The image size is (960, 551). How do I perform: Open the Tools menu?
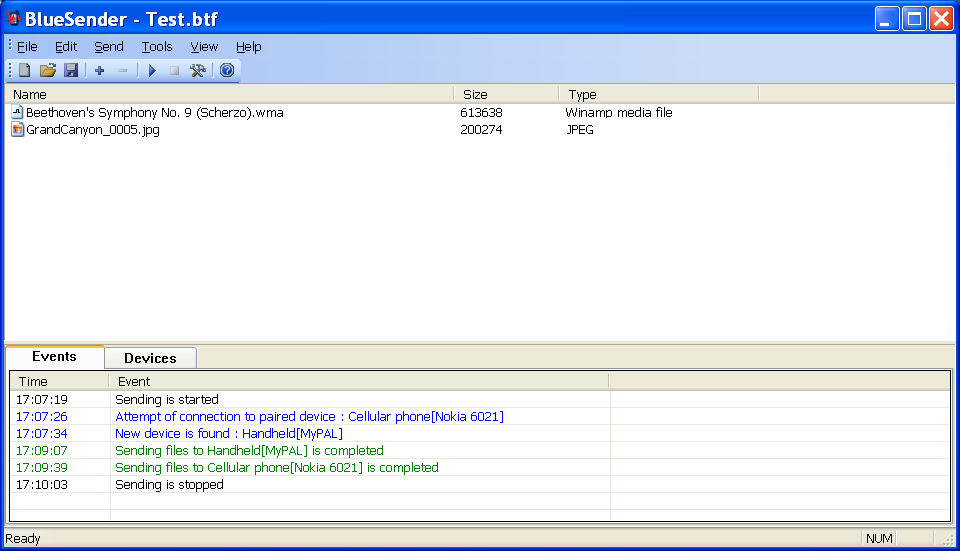[x=157, y=47]
